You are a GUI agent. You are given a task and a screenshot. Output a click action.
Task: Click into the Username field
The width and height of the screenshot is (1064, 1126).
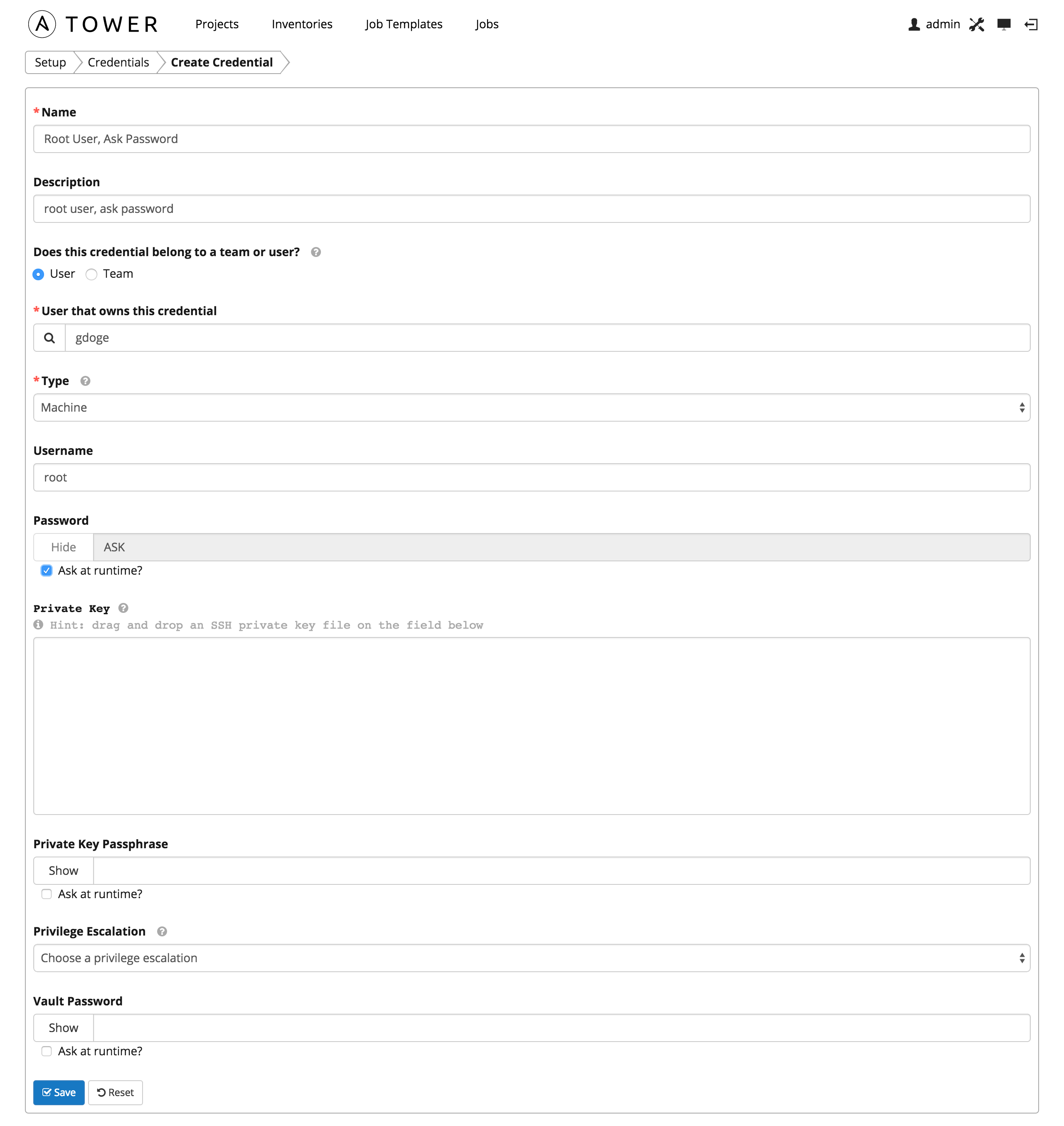tap(532, 477)
